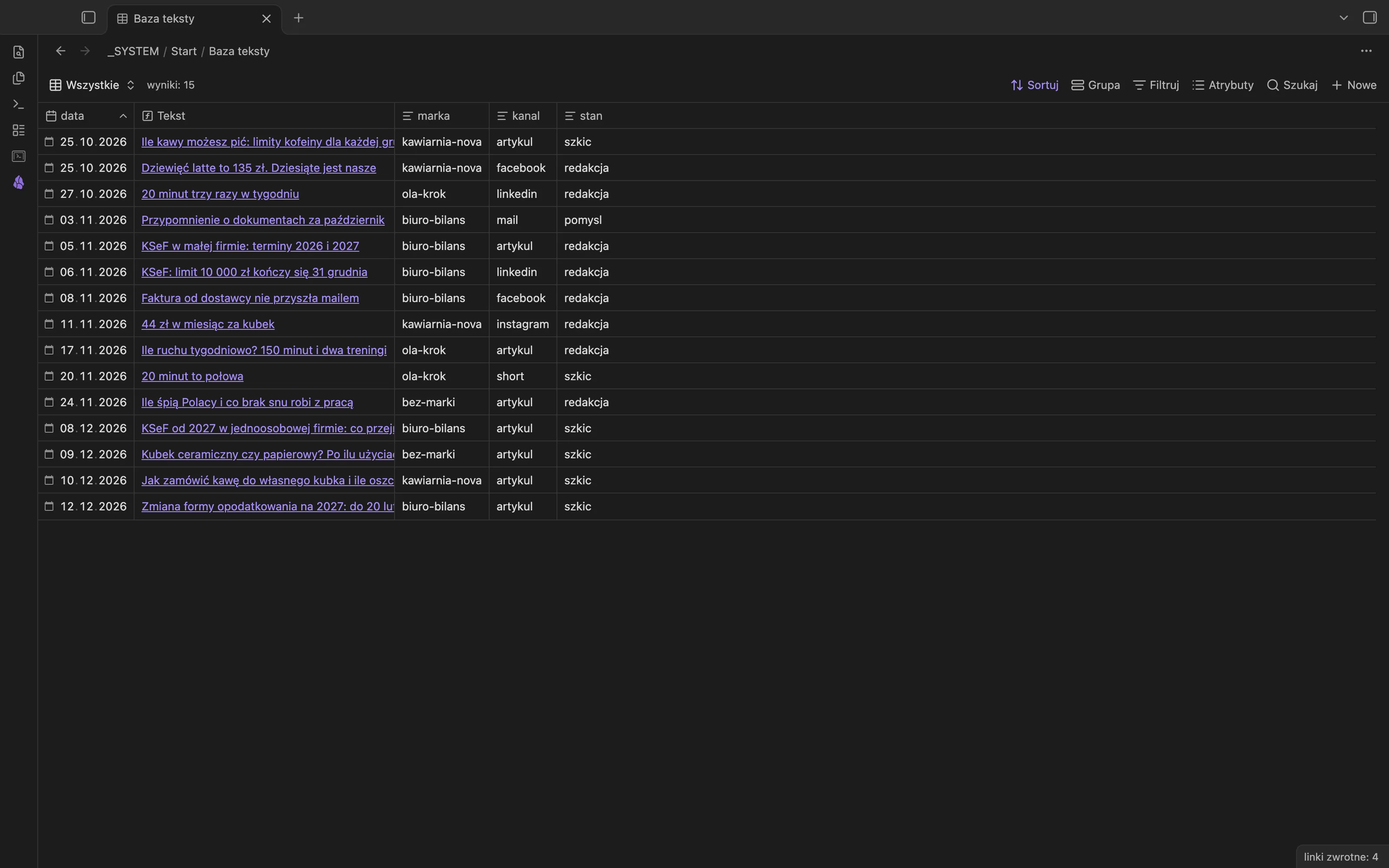Viewport: 1389px width, 868px height.
Task: Open the more options ellipsis menu
Action: click(x=1366, y=51)
